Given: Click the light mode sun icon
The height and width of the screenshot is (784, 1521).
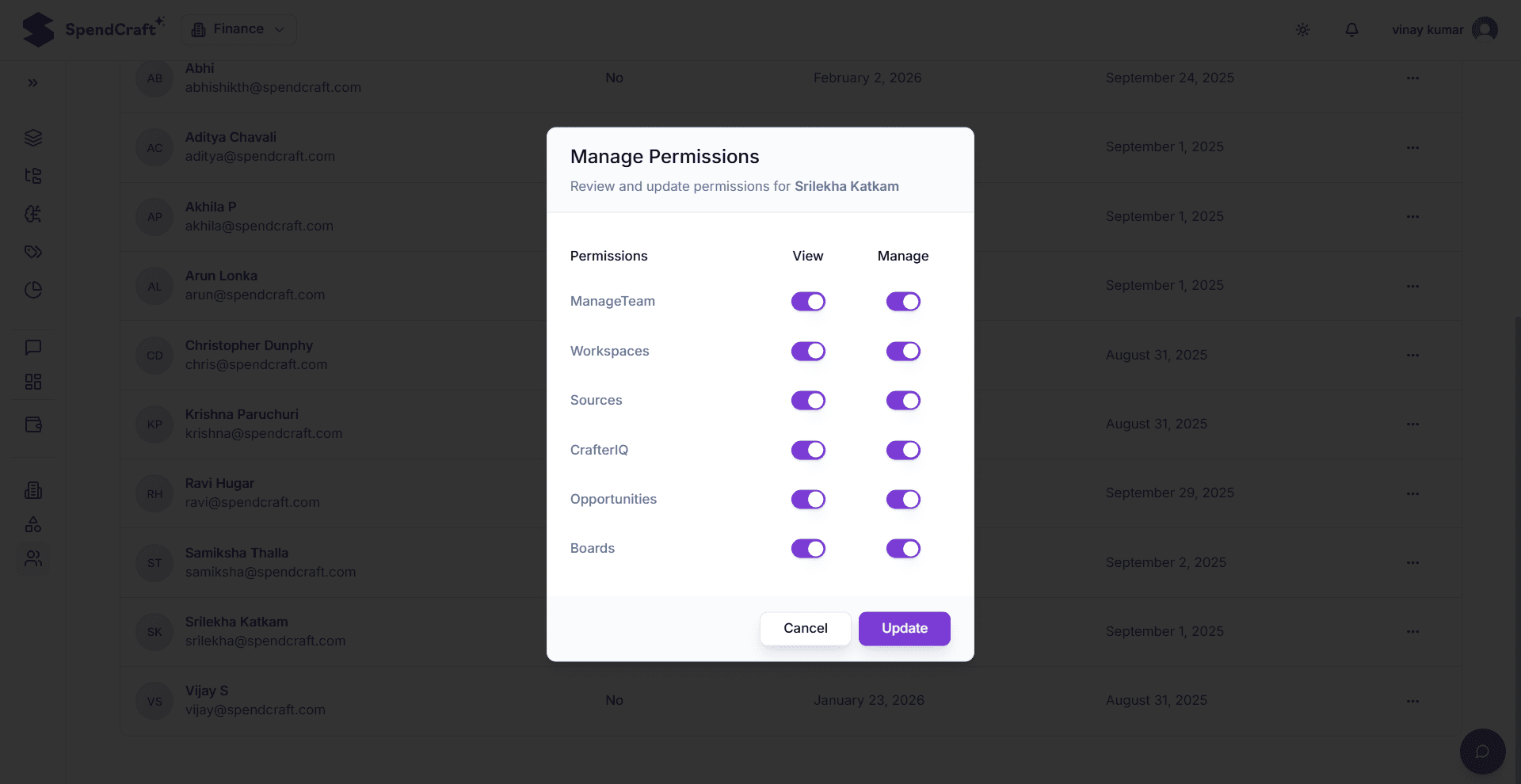Looking at the screenshot, I should click(1303, 29).
